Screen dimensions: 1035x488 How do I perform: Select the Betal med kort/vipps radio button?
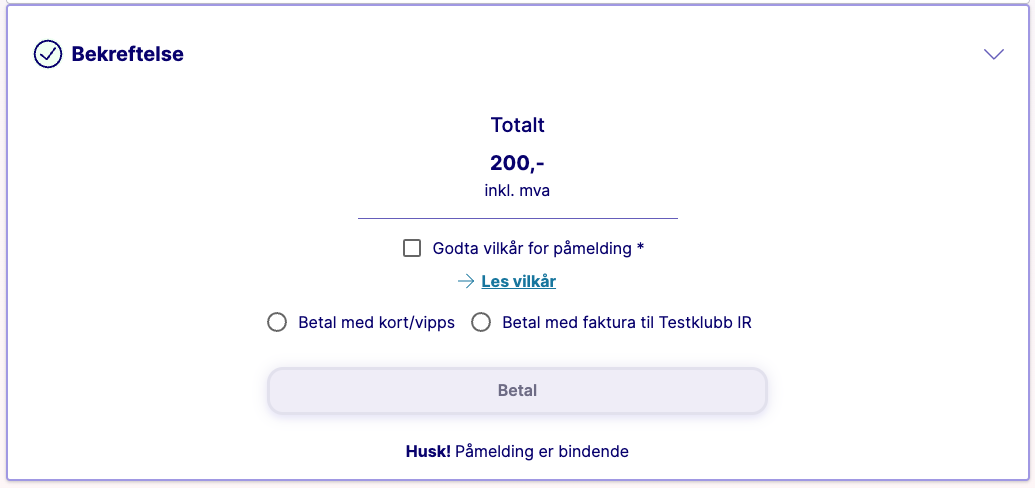pos(277,323)
